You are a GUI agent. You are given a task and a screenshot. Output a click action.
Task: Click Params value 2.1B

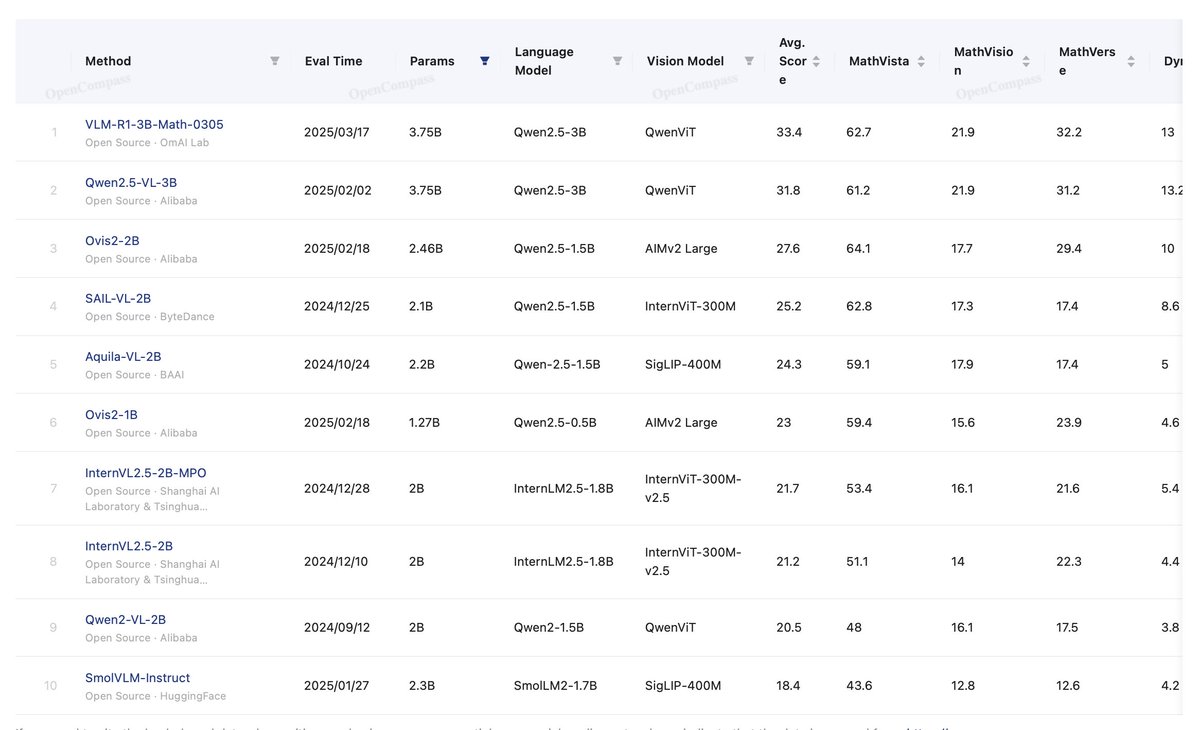[421, 307]
